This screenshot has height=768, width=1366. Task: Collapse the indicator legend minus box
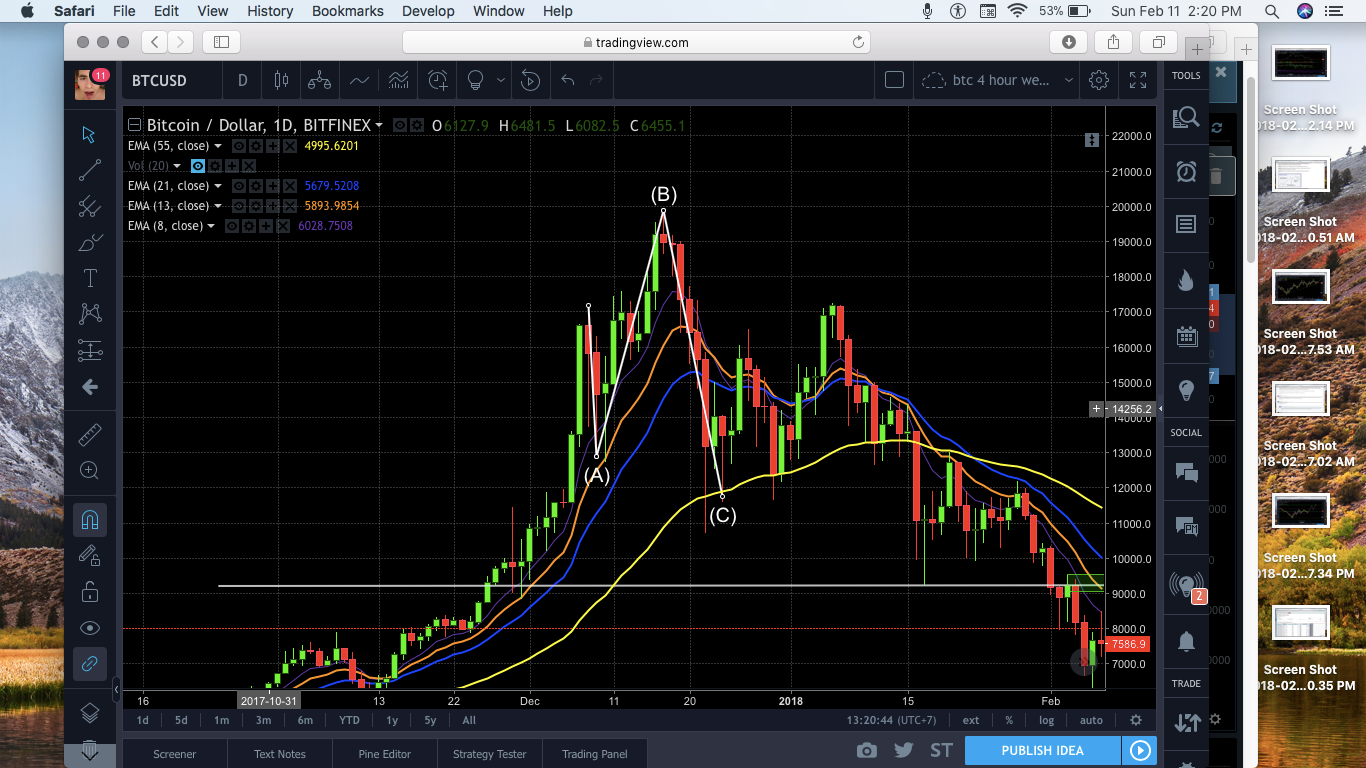(x=135, y=125)
